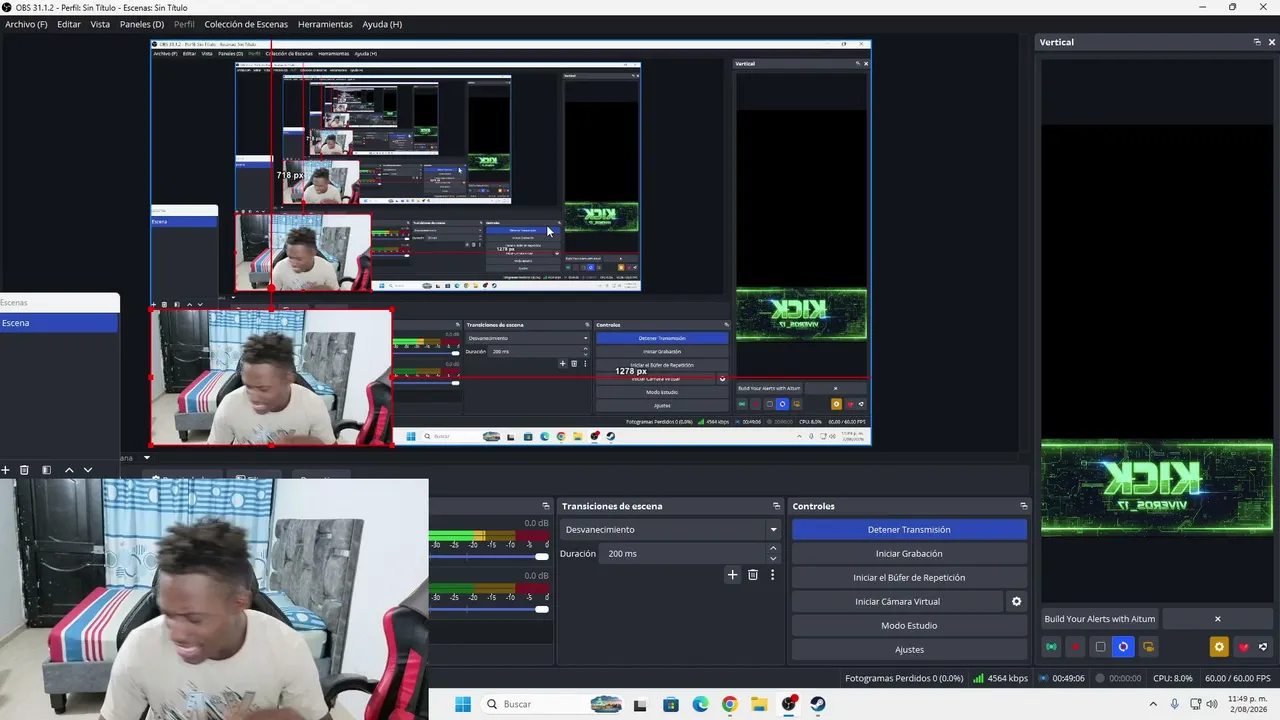Open scene filters icon in the scenes toolbar
The image size is (1280, 720).
(x=46, y=470)
